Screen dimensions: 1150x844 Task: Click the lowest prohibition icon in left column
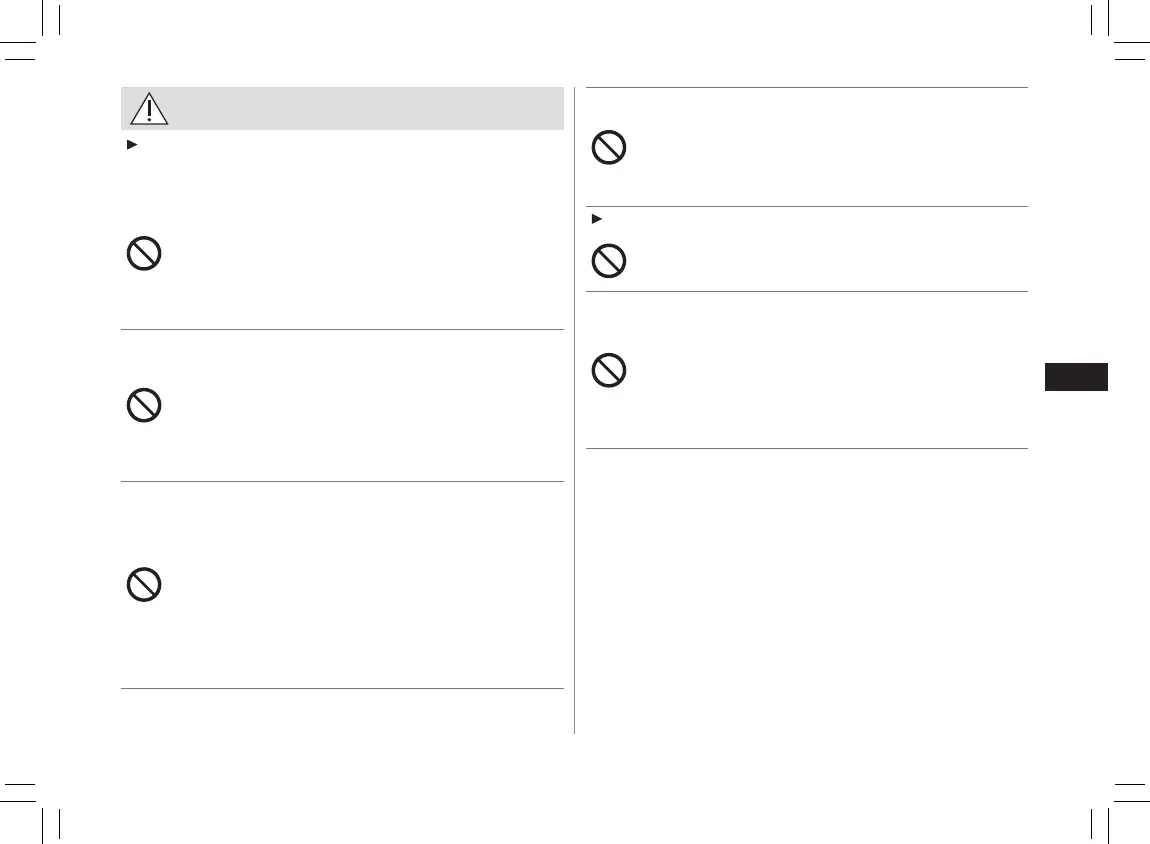click(144, 585)
